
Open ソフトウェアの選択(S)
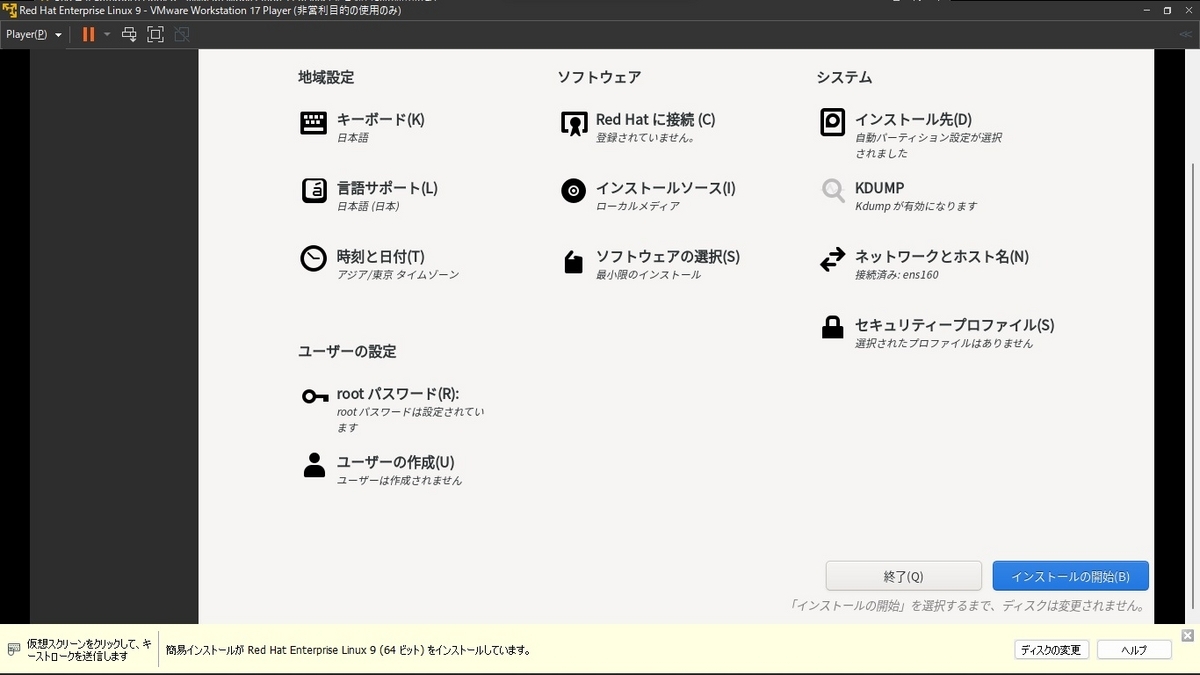pyautogui.click(x=667, y=257)
